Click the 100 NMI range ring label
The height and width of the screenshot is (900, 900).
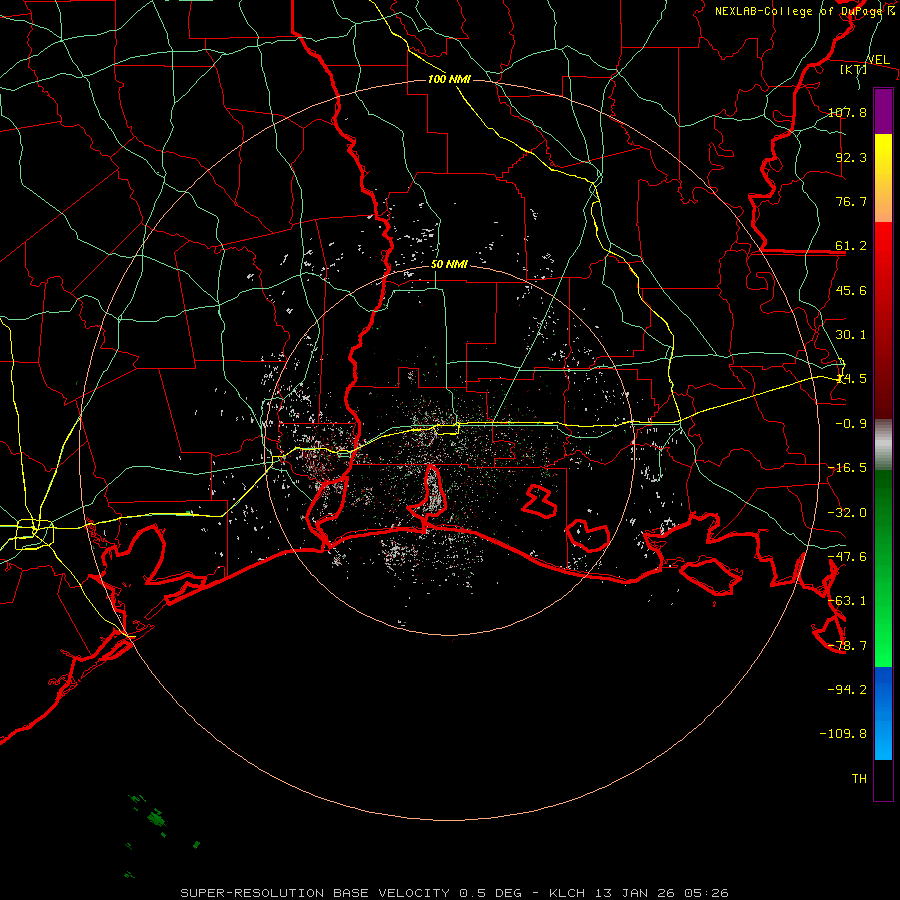click(x=449, y=79)
